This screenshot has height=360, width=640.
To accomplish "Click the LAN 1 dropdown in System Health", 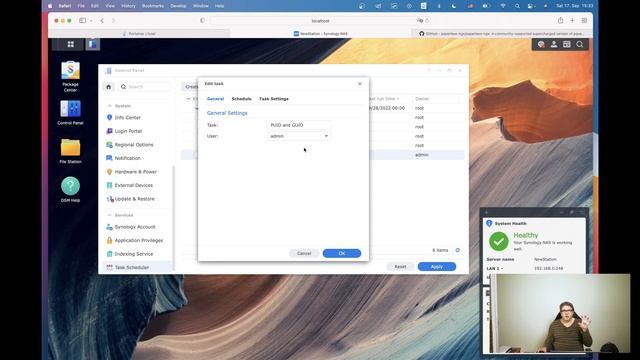I will [x=495, y=269].
